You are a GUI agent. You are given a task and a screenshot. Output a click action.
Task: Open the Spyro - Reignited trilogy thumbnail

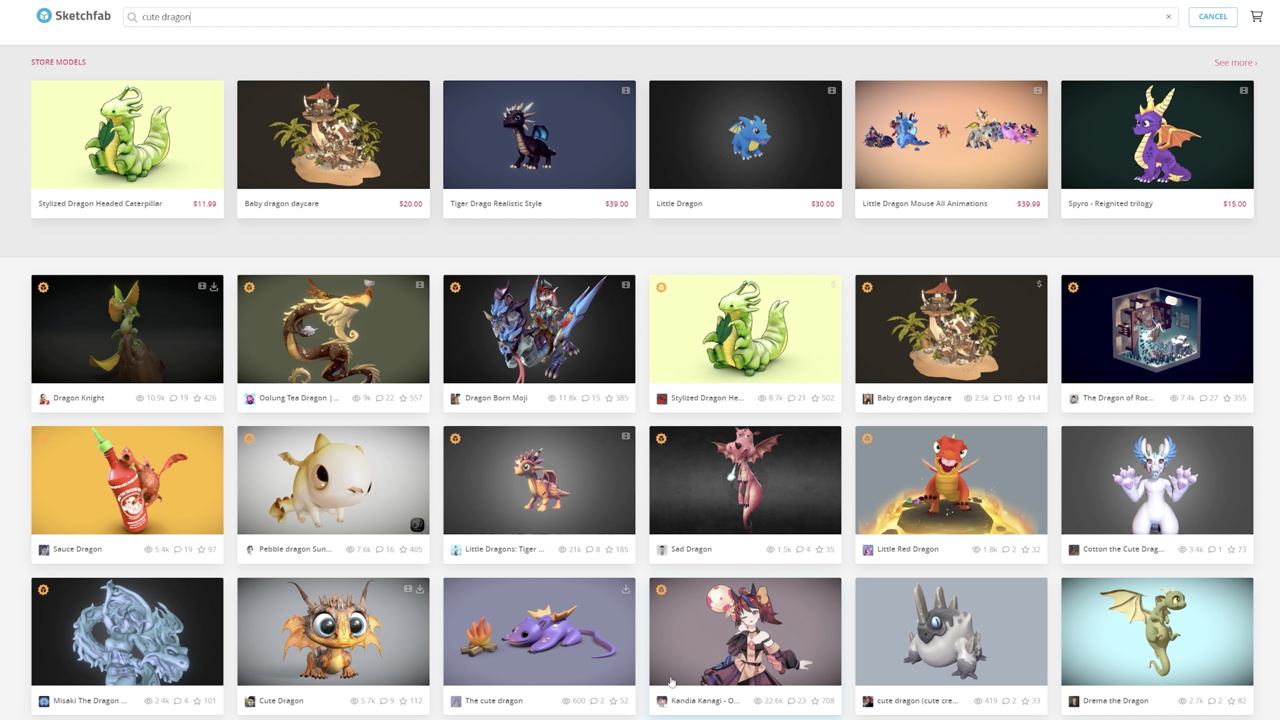(x=1157, y=135)
